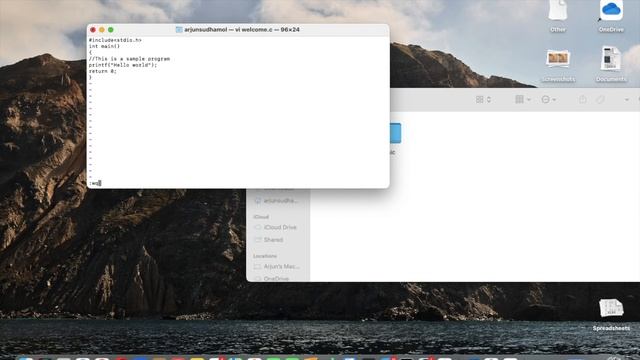Close the Terminal window
Image resolution: width=640 pixels, height=360 pixels.
[93, 30]
